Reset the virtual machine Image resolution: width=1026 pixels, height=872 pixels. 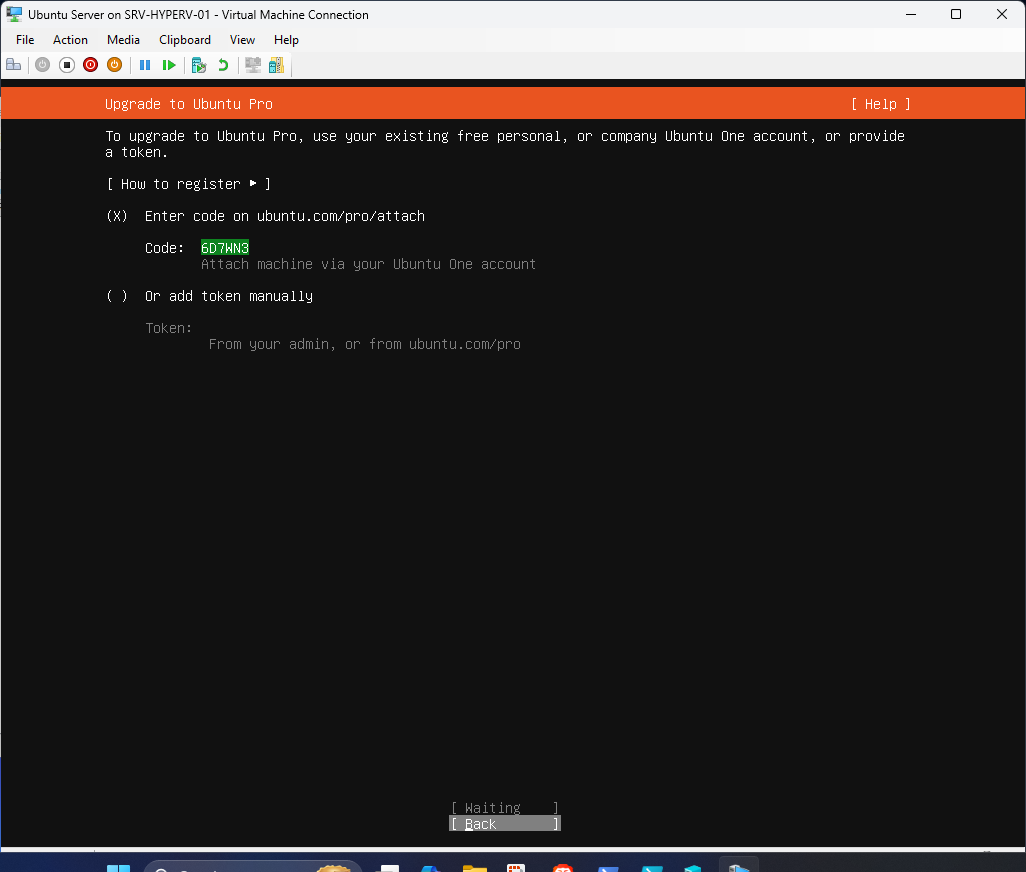point(169,64)
